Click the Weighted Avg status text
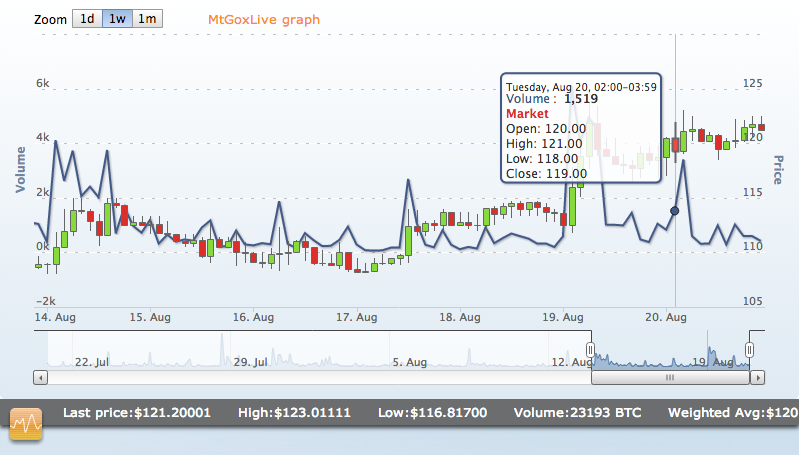The width and height of the screenshot is (799, 455). [x=733, y=413]
